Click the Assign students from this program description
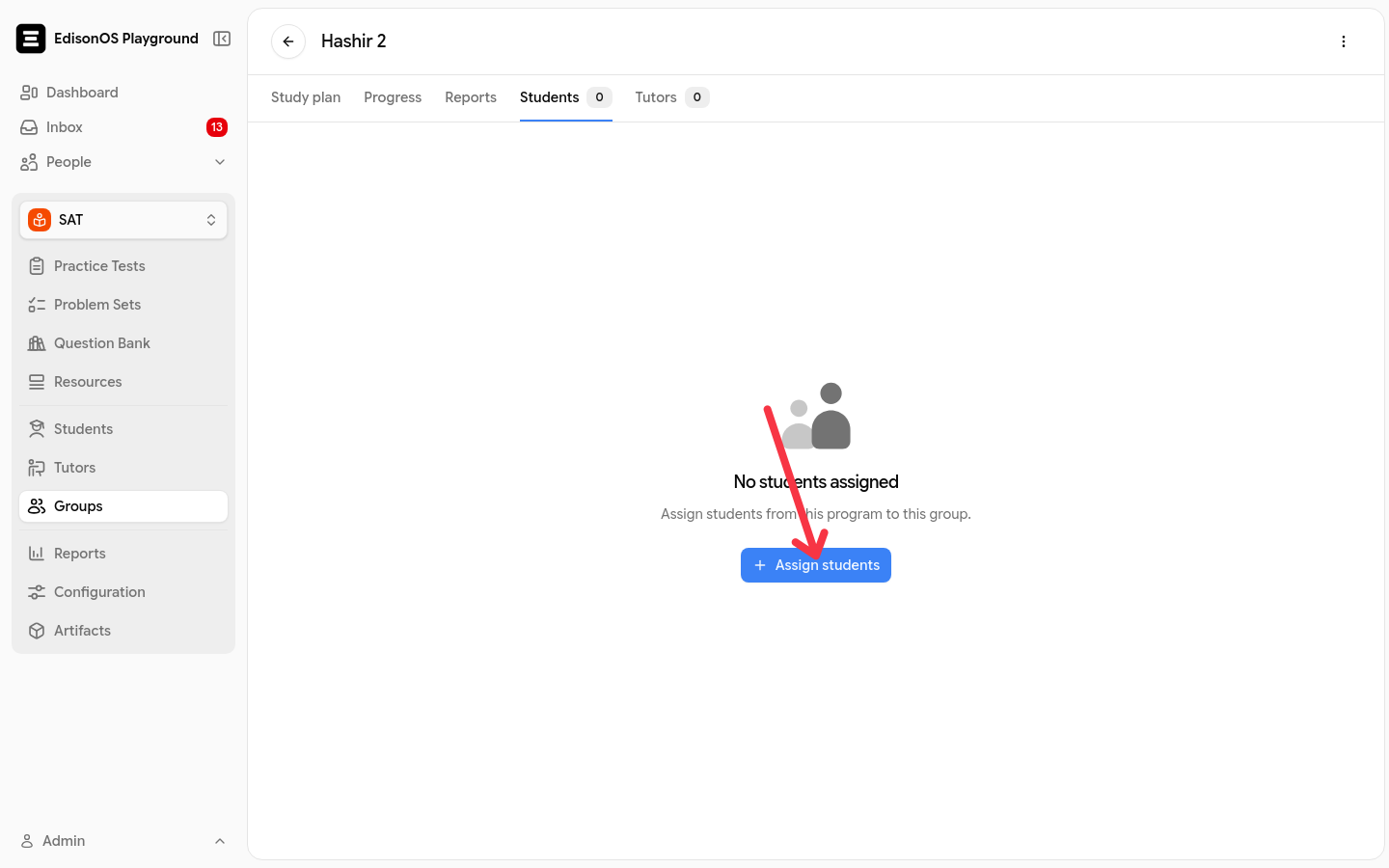 (816, 514)
